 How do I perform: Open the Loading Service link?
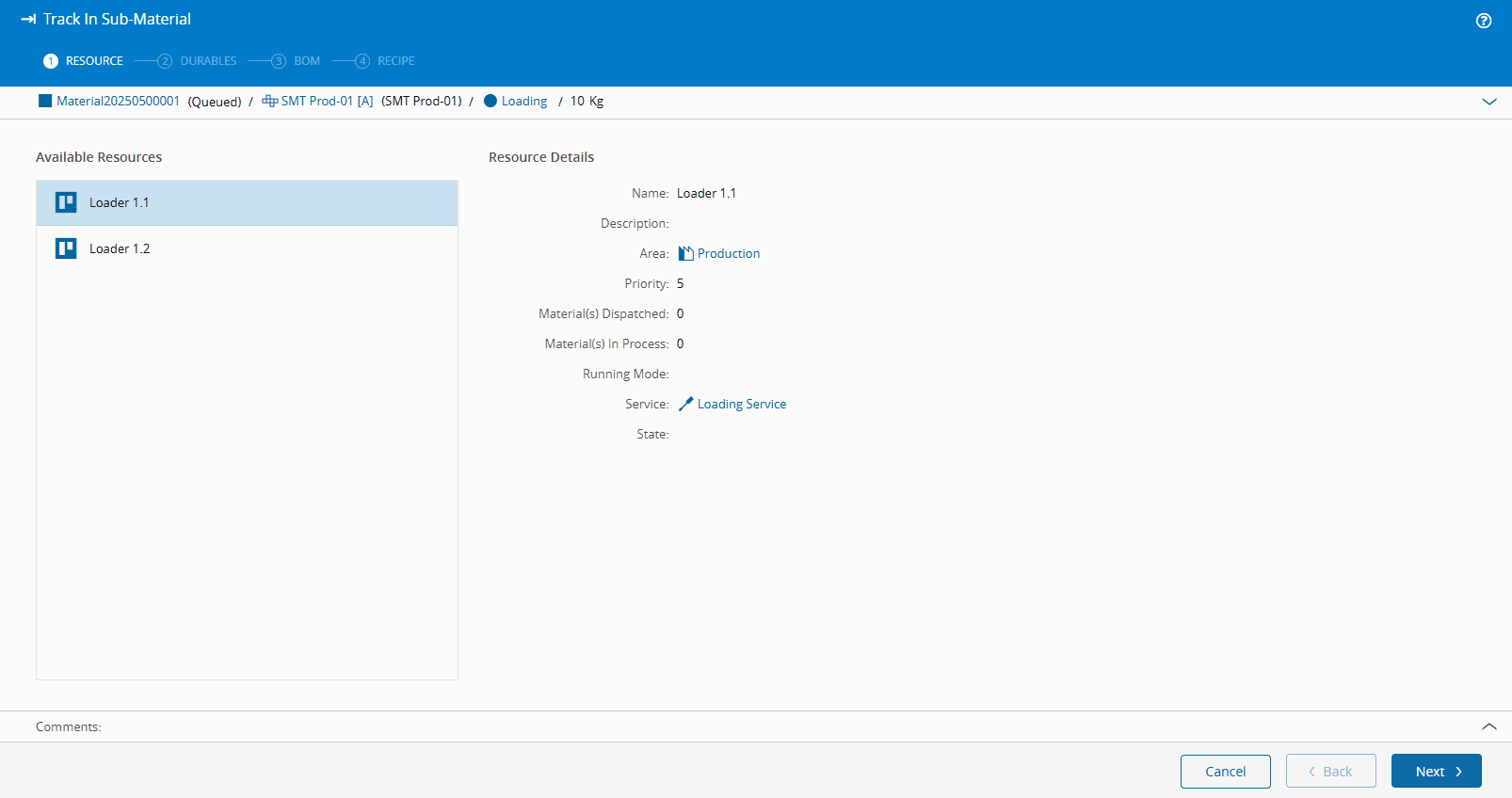[741, 404]
